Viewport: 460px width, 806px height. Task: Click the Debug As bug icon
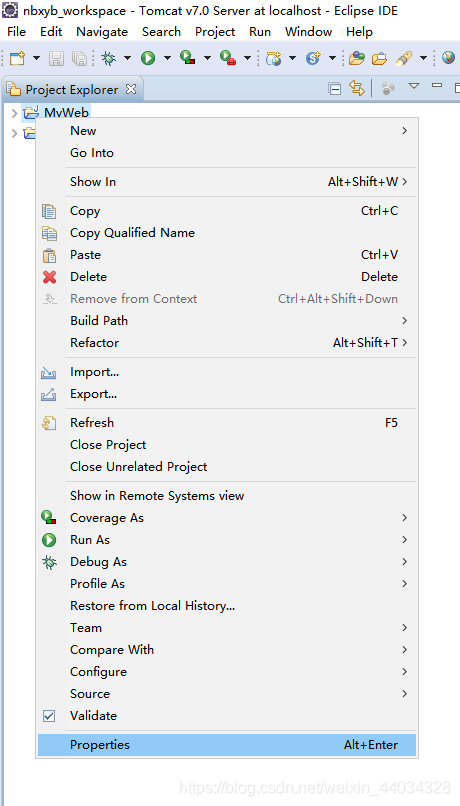pyautogui.click(x=49, y=562)
